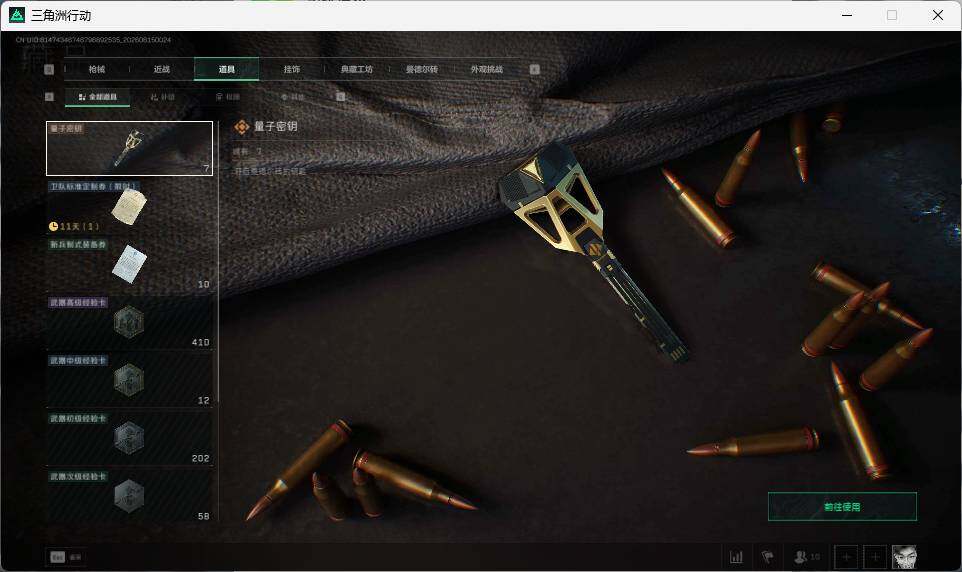Click the quantity 202 on the 初级经验卡 card
Image resolution: width=962 pixels, height=572 pixels.
pyautogui.click(x=201, y=458)
